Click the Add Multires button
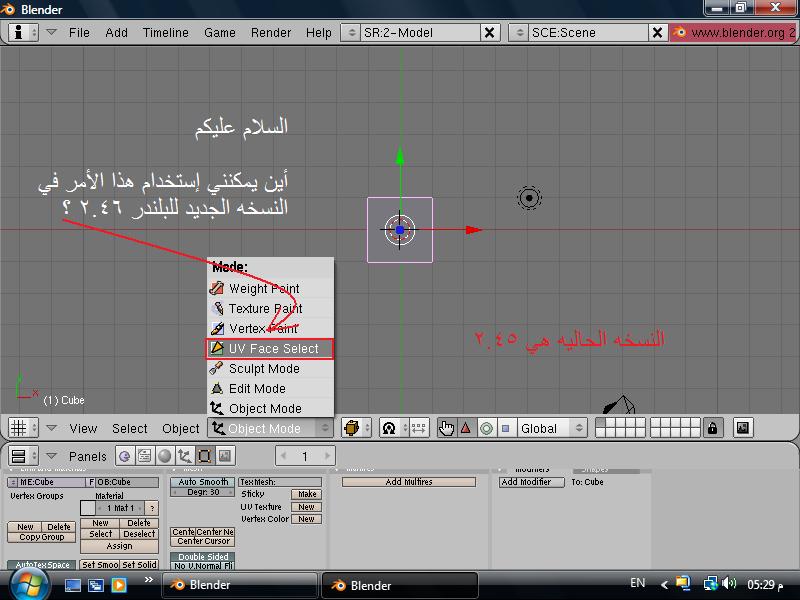The image size is (800, 600). pos(409,482)
